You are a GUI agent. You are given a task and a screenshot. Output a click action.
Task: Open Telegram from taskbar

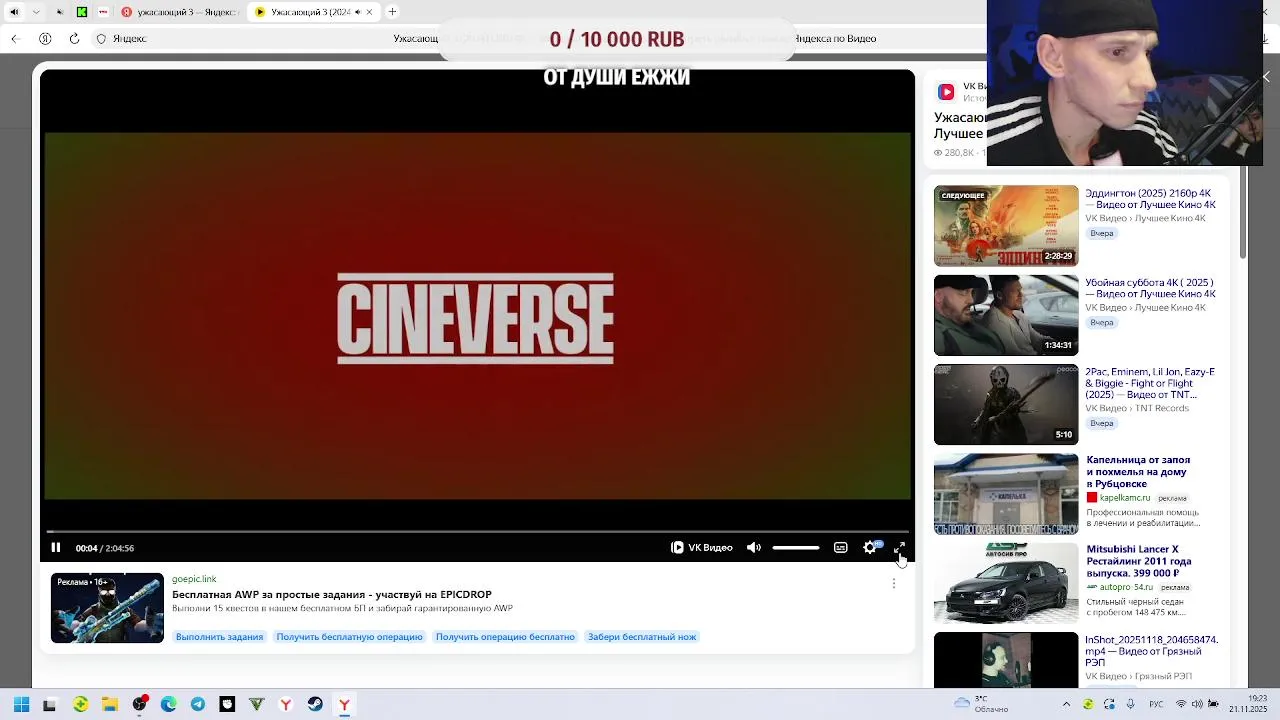coord(198,704)
